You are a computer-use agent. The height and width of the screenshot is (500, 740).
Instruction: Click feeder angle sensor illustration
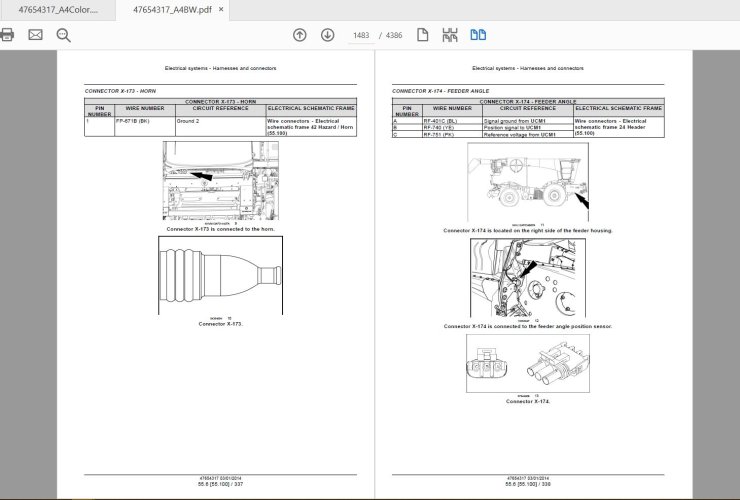tap(528, 278)
